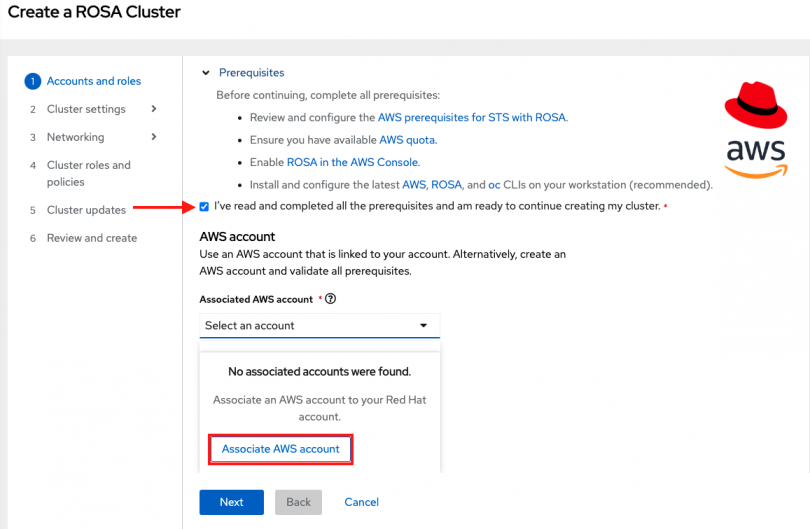Click the Cancel link
Screen dimensions: 810x529
tap(361, 502)
